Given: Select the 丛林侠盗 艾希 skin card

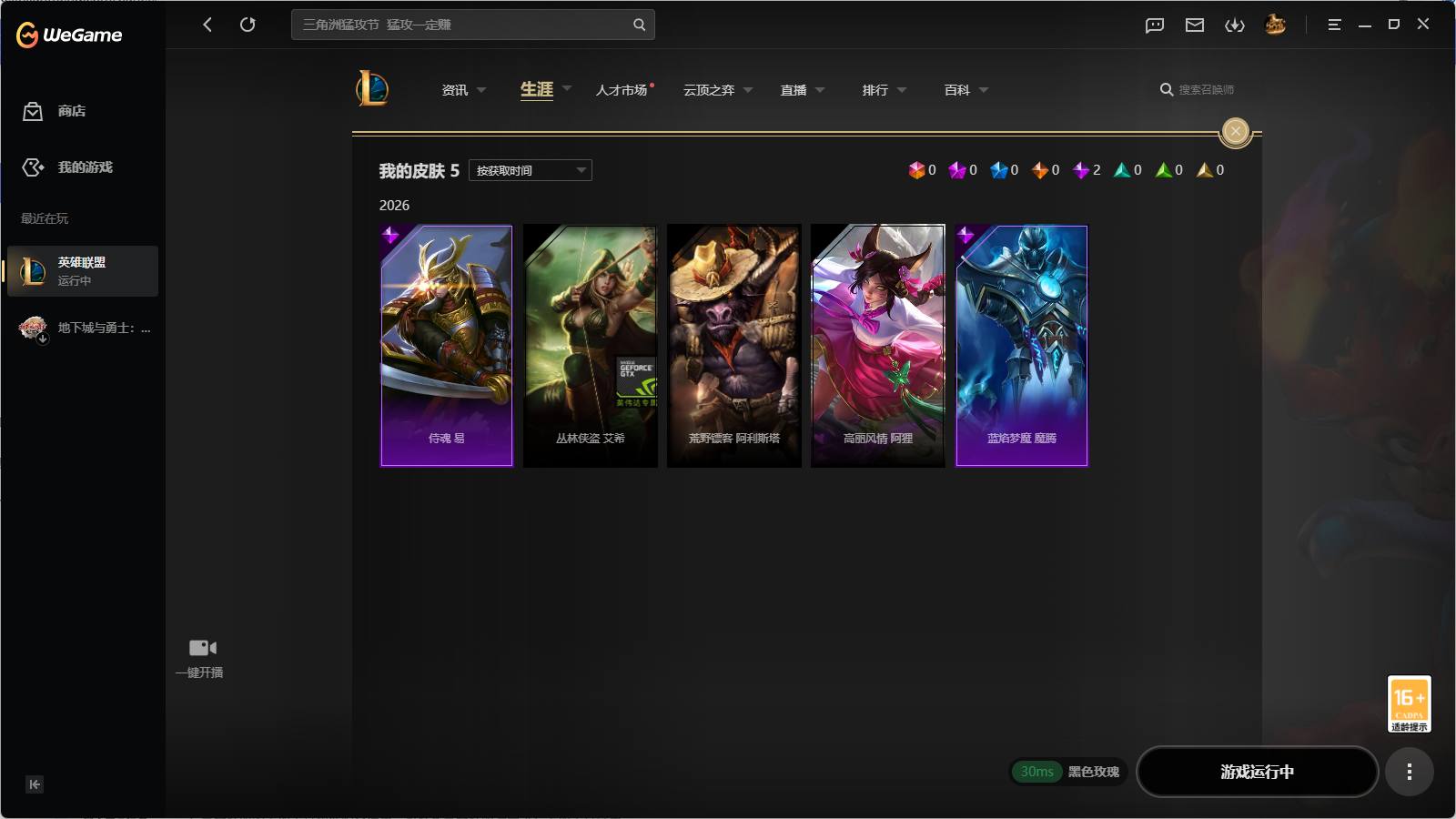Looking at the screenshot, I should (x=591, y=346).
